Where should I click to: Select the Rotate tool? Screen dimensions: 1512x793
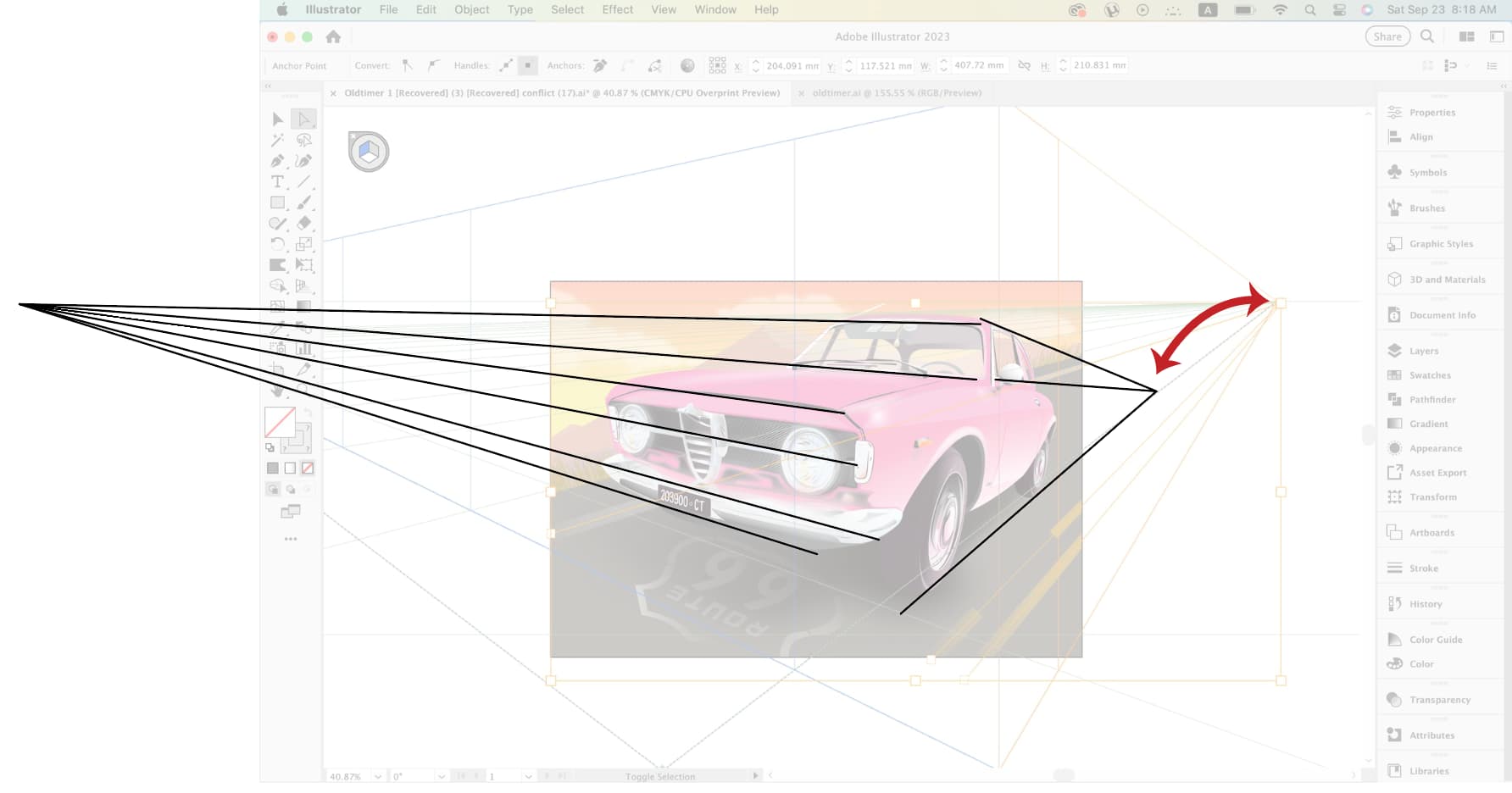[277, 244]
